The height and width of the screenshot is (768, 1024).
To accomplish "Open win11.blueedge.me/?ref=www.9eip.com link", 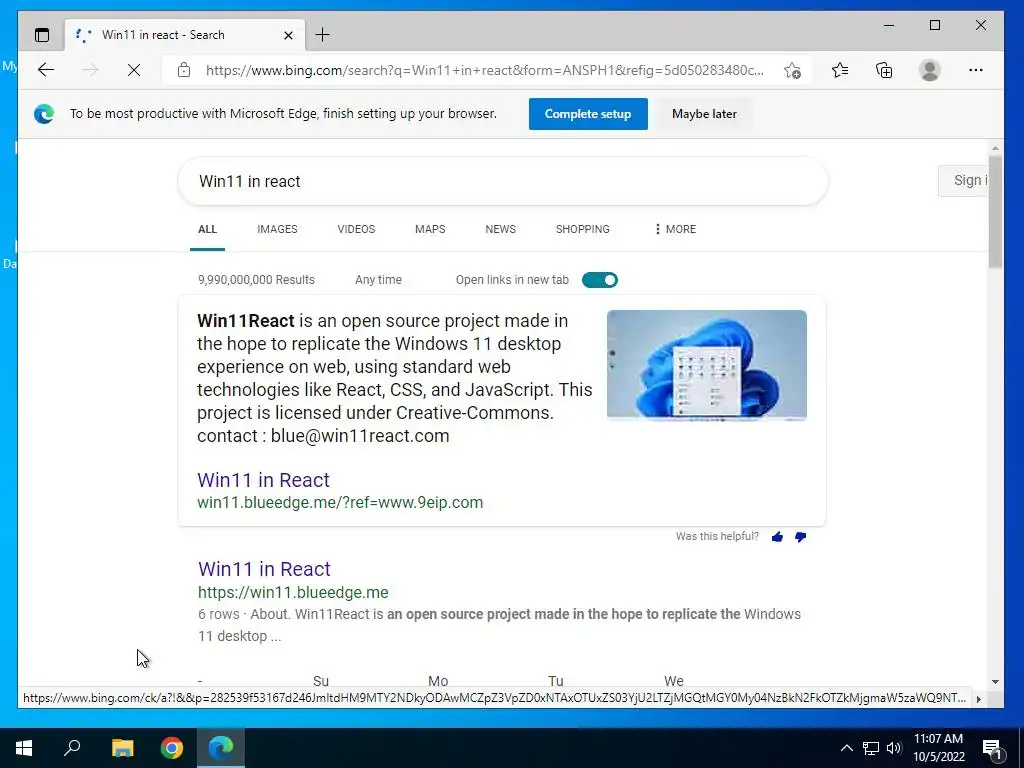I will (340, 502).
